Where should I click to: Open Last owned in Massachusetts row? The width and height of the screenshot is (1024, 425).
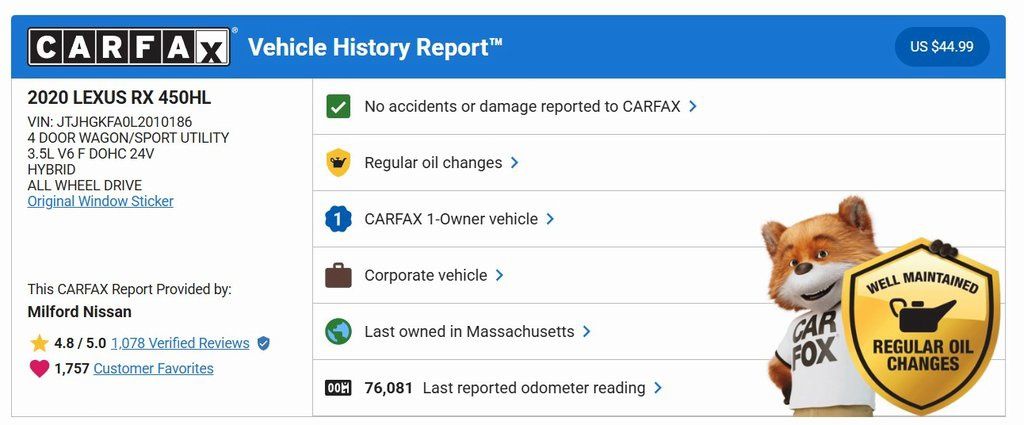pos(469,331)
